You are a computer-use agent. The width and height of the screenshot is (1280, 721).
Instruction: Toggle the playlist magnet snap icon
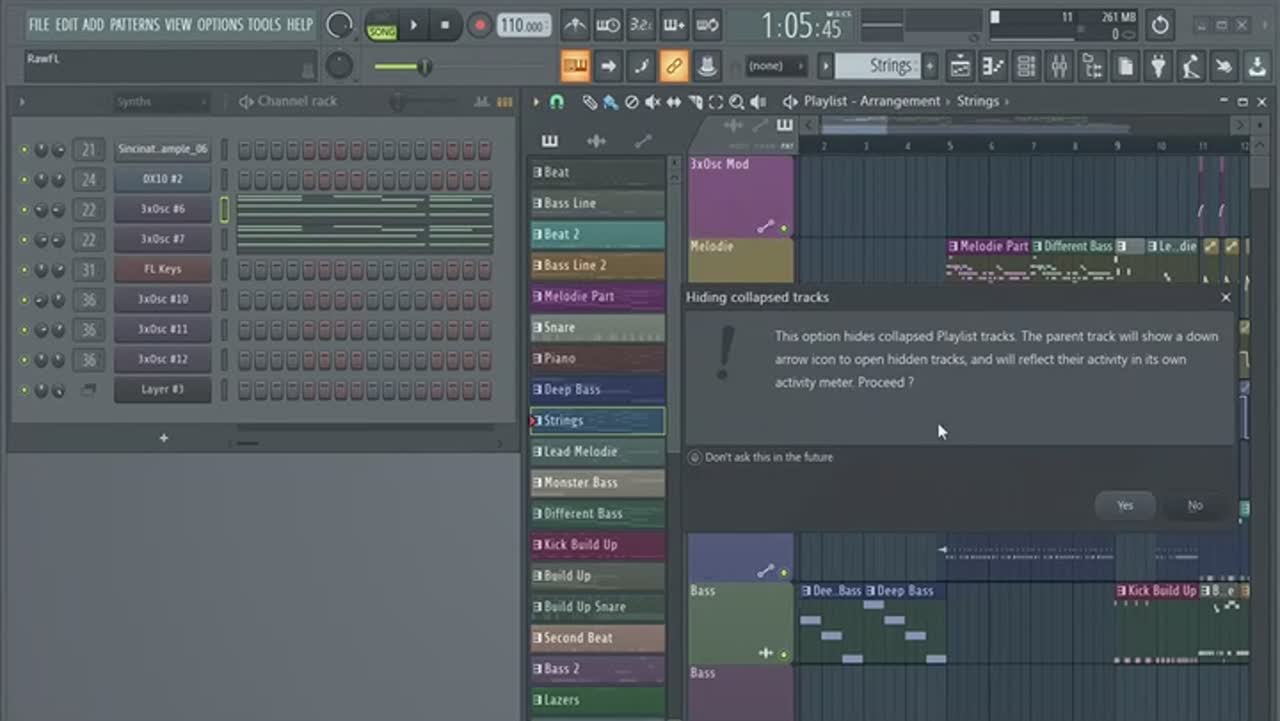tap(557, 102)
